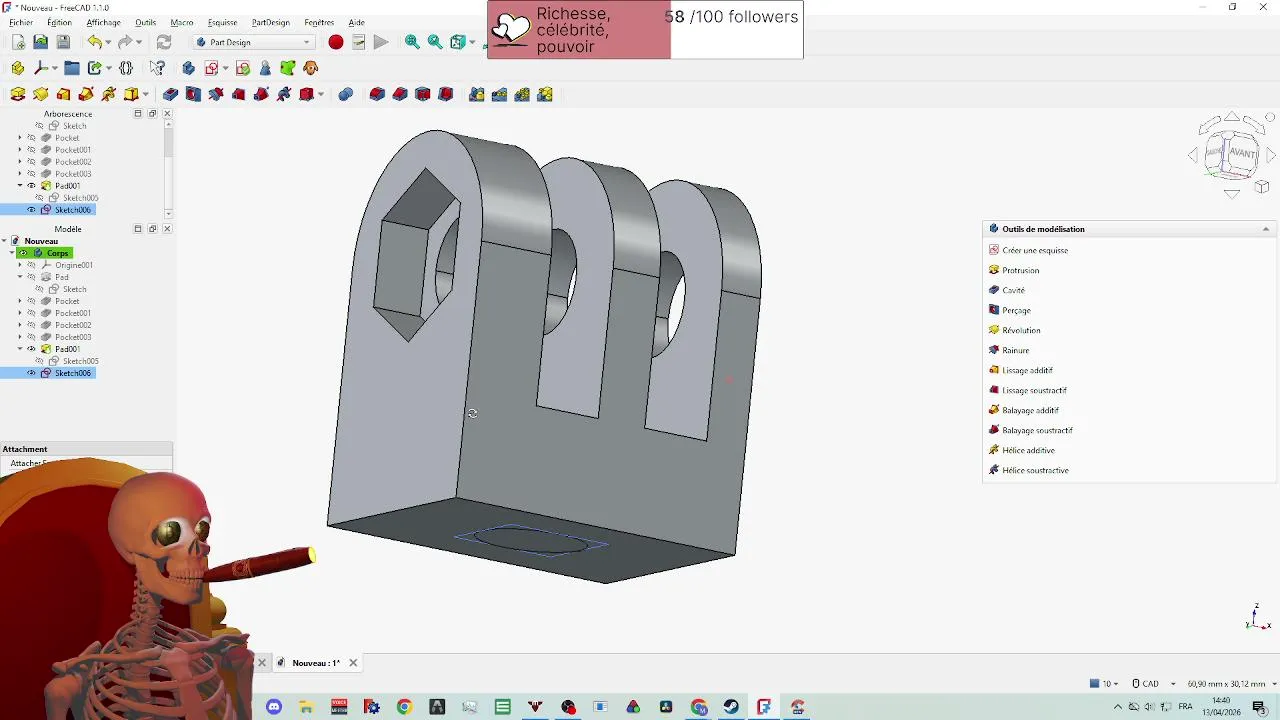Click the Mirrored pattern tool icon
Image resolution: width=1280 pixels, height=720 pixels.
click(x=476, y=94)
